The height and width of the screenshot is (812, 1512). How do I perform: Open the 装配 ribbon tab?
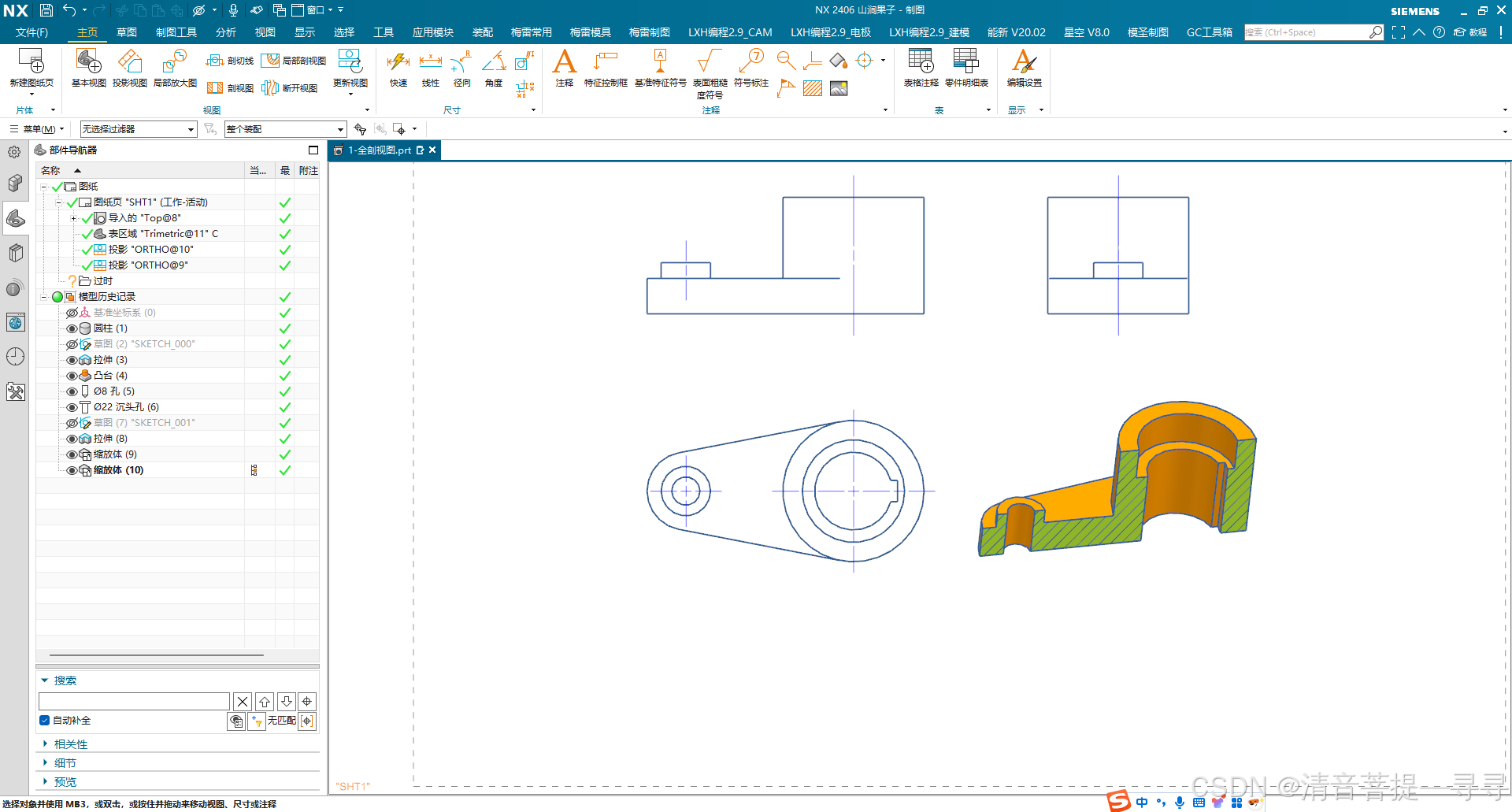(x=482, y=32)
